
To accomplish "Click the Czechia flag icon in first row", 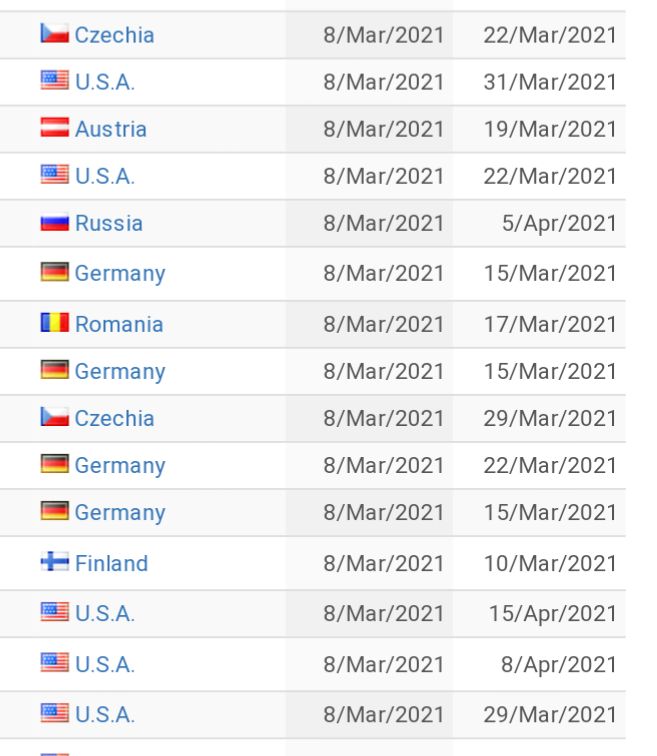I will (54, 33).
